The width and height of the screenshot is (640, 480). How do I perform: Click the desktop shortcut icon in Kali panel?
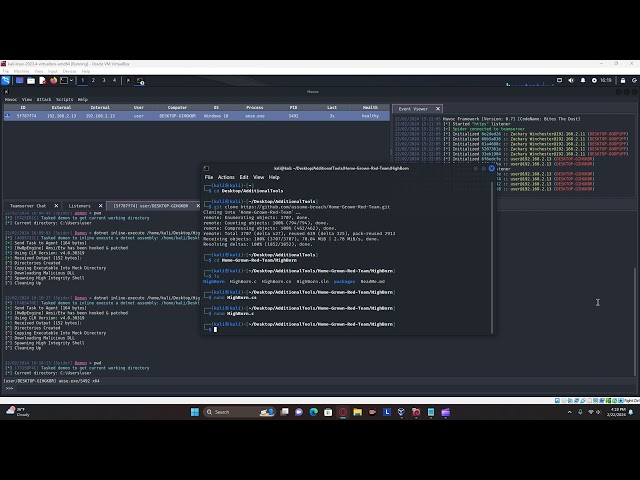[x=19, y=81]
